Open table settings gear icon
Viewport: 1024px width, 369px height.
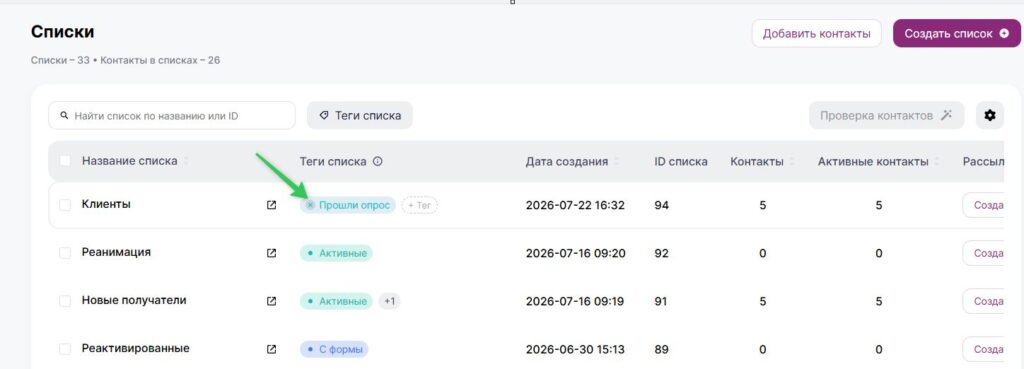(x=990, y=116)
